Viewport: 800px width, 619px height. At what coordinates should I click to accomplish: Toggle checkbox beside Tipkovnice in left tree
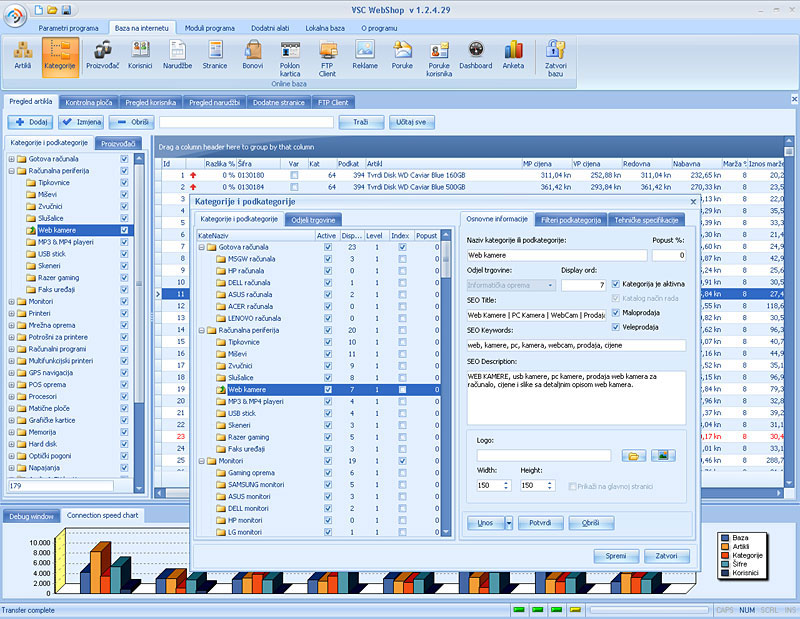click(x=124, y=183)
